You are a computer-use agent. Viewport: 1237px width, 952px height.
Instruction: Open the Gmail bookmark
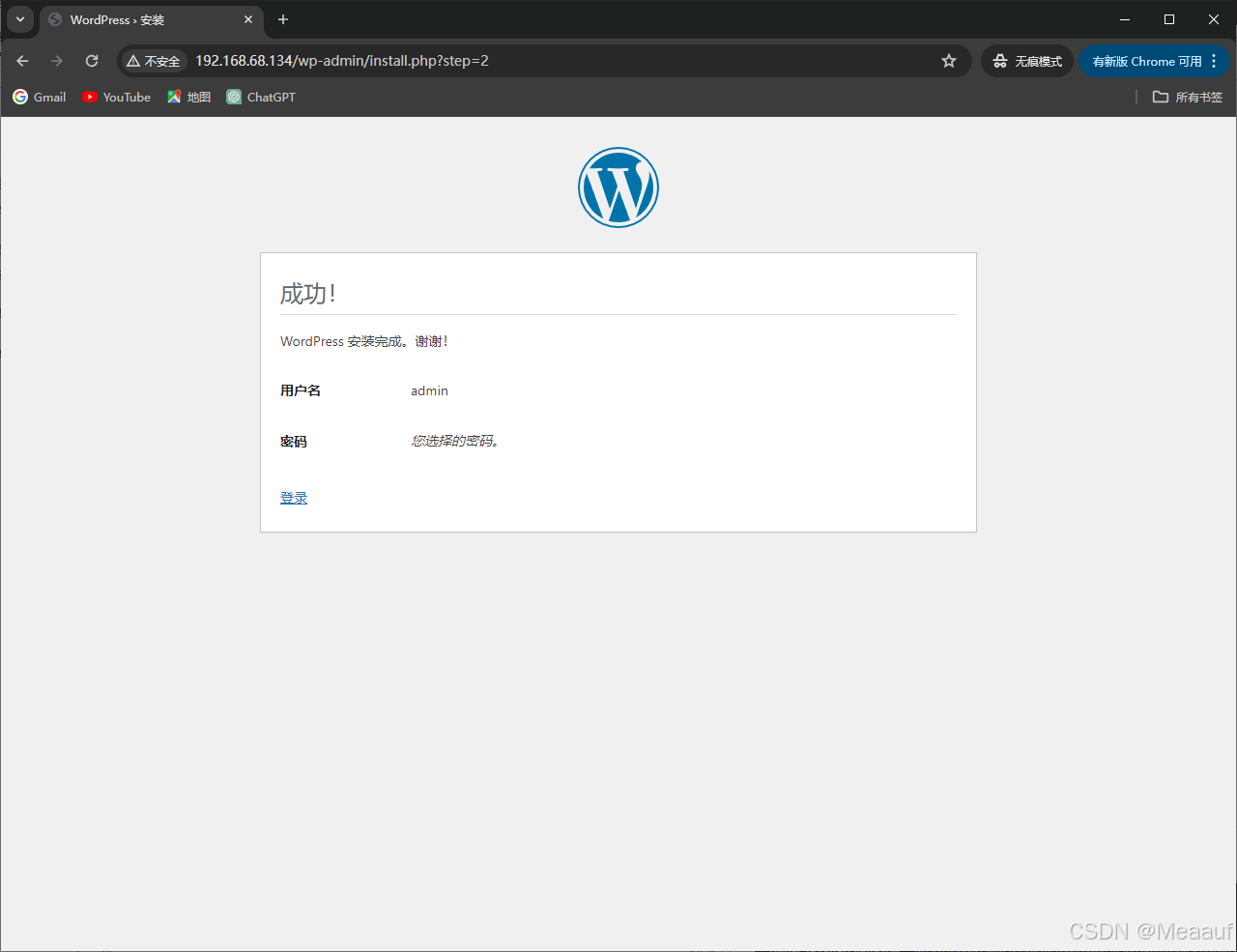[40, 97]
